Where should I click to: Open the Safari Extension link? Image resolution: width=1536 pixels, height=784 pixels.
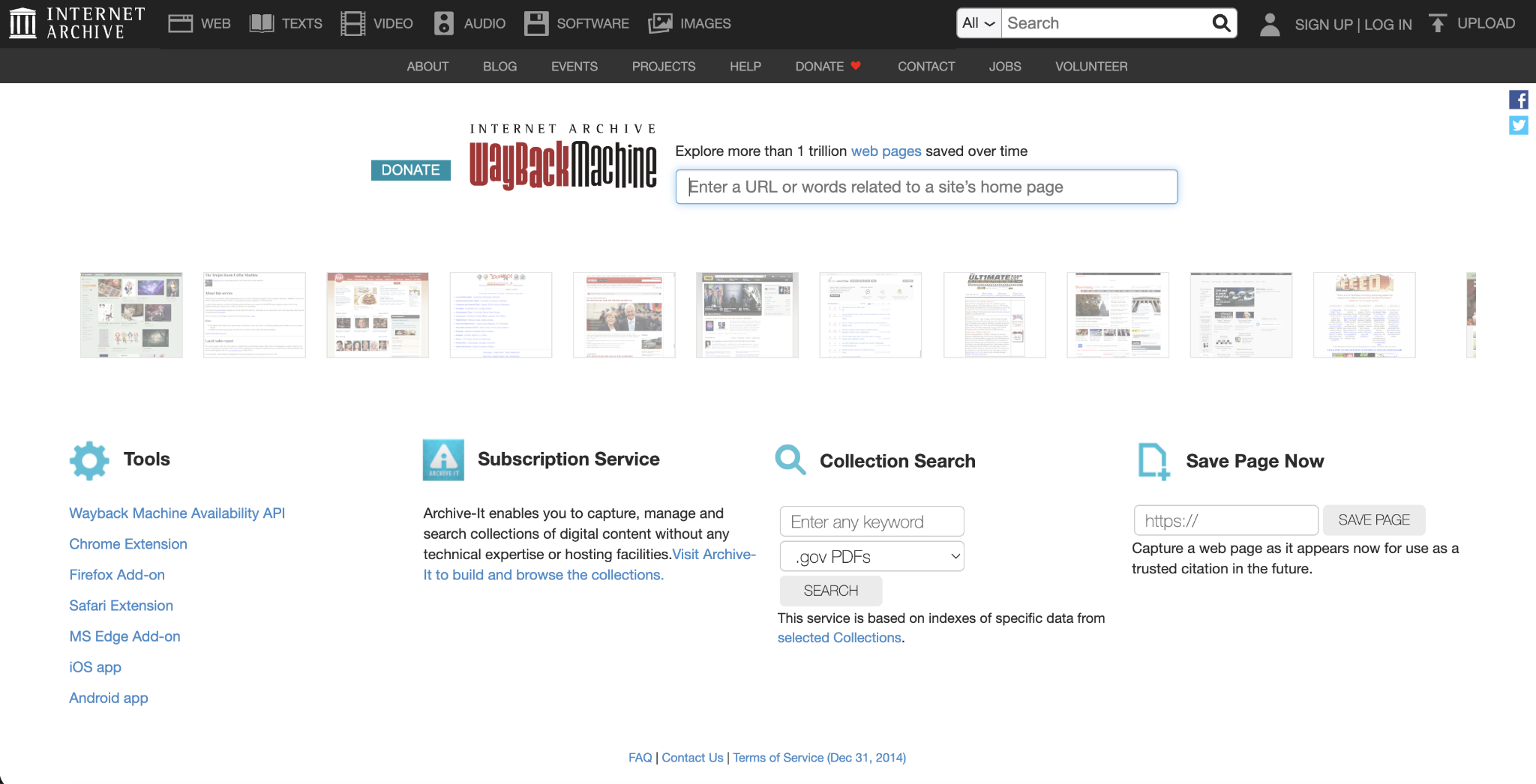point(121,606)
